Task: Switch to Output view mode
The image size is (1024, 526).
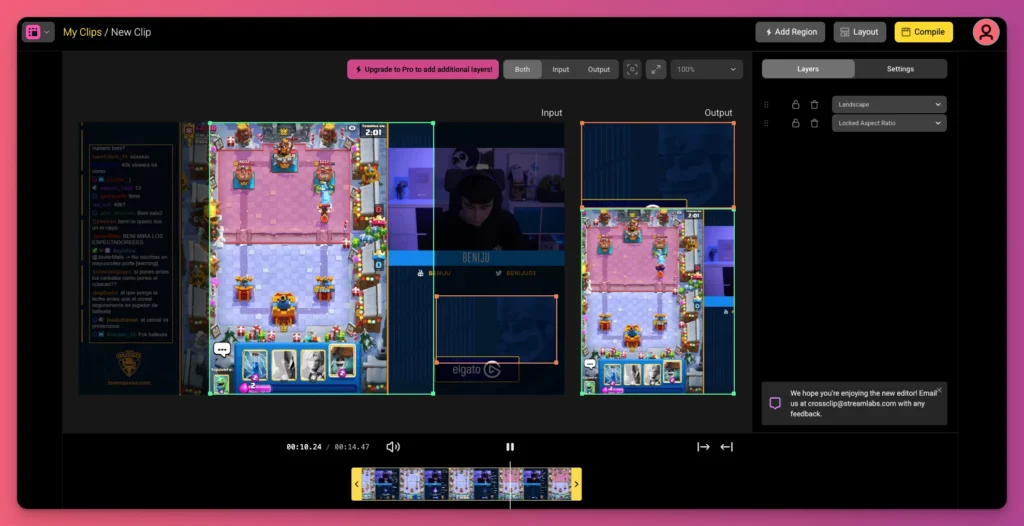Action: coord(598,69)
